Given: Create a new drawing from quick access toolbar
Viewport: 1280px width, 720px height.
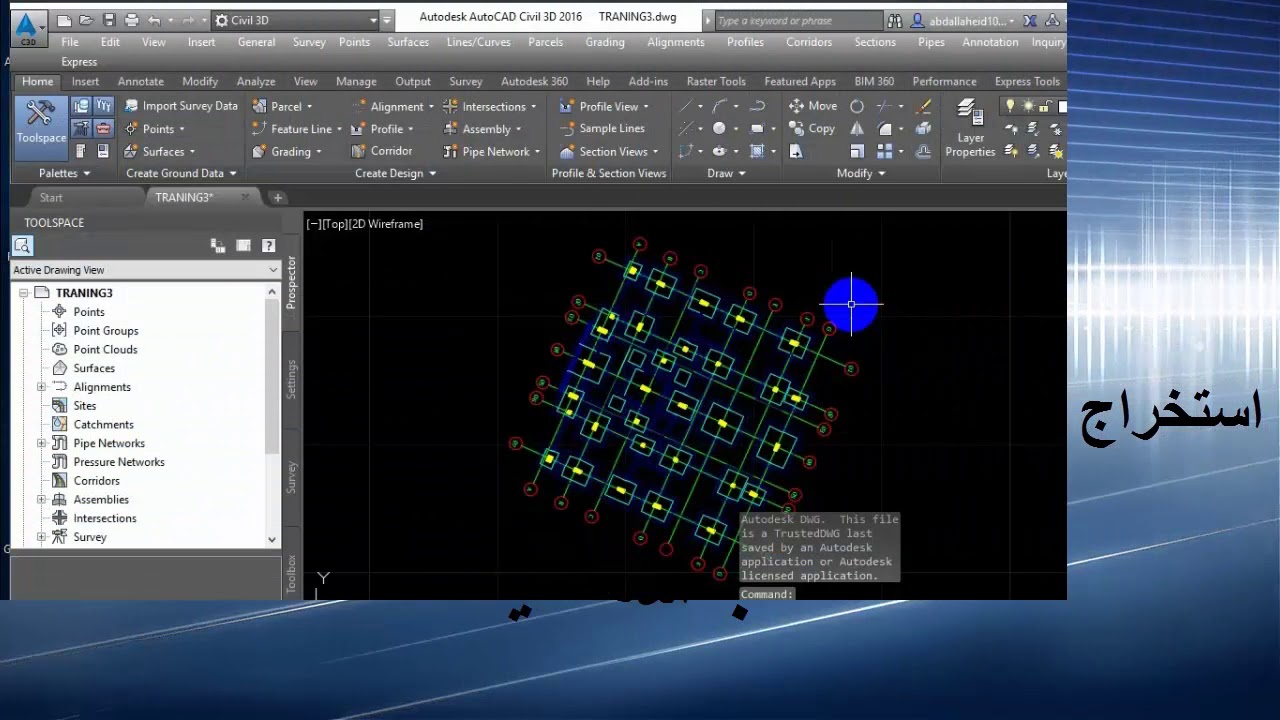Looking at the screenshot, I should coord(65,20).
